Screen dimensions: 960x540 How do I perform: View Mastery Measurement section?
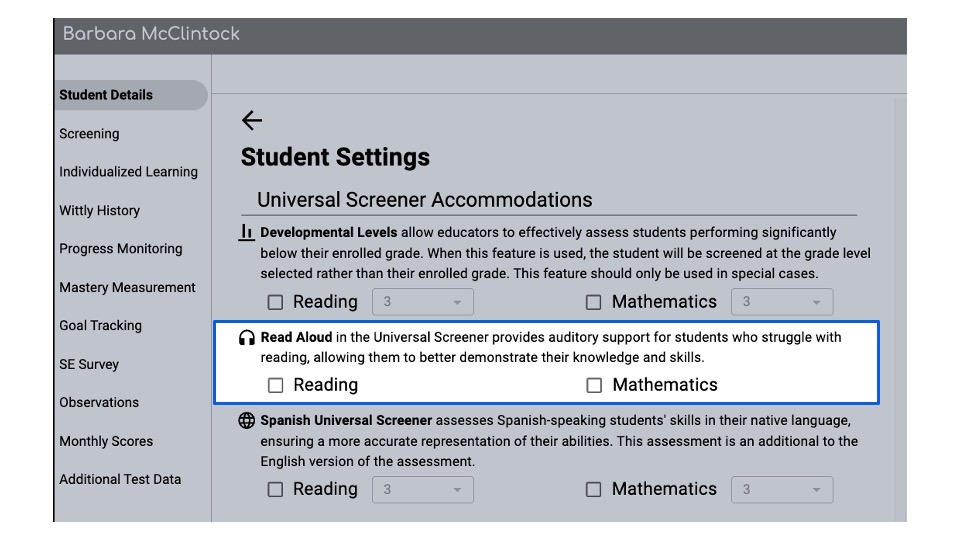point(127,288)
